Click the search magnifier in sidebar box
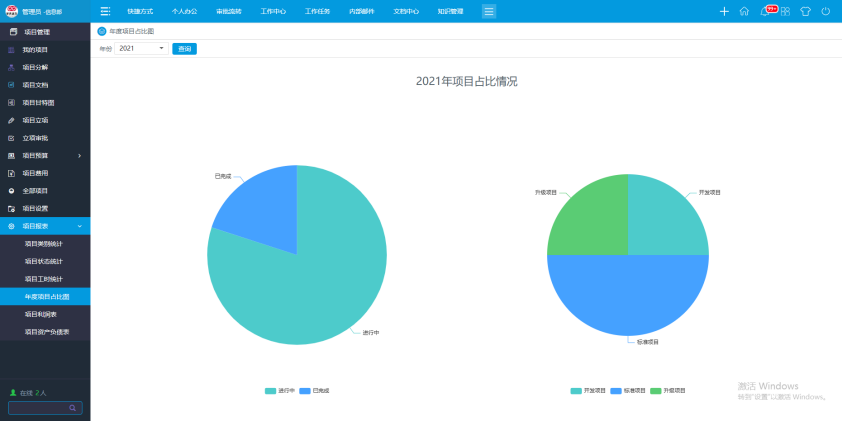This screenshot has height=422, width=843. coord(72,408)
